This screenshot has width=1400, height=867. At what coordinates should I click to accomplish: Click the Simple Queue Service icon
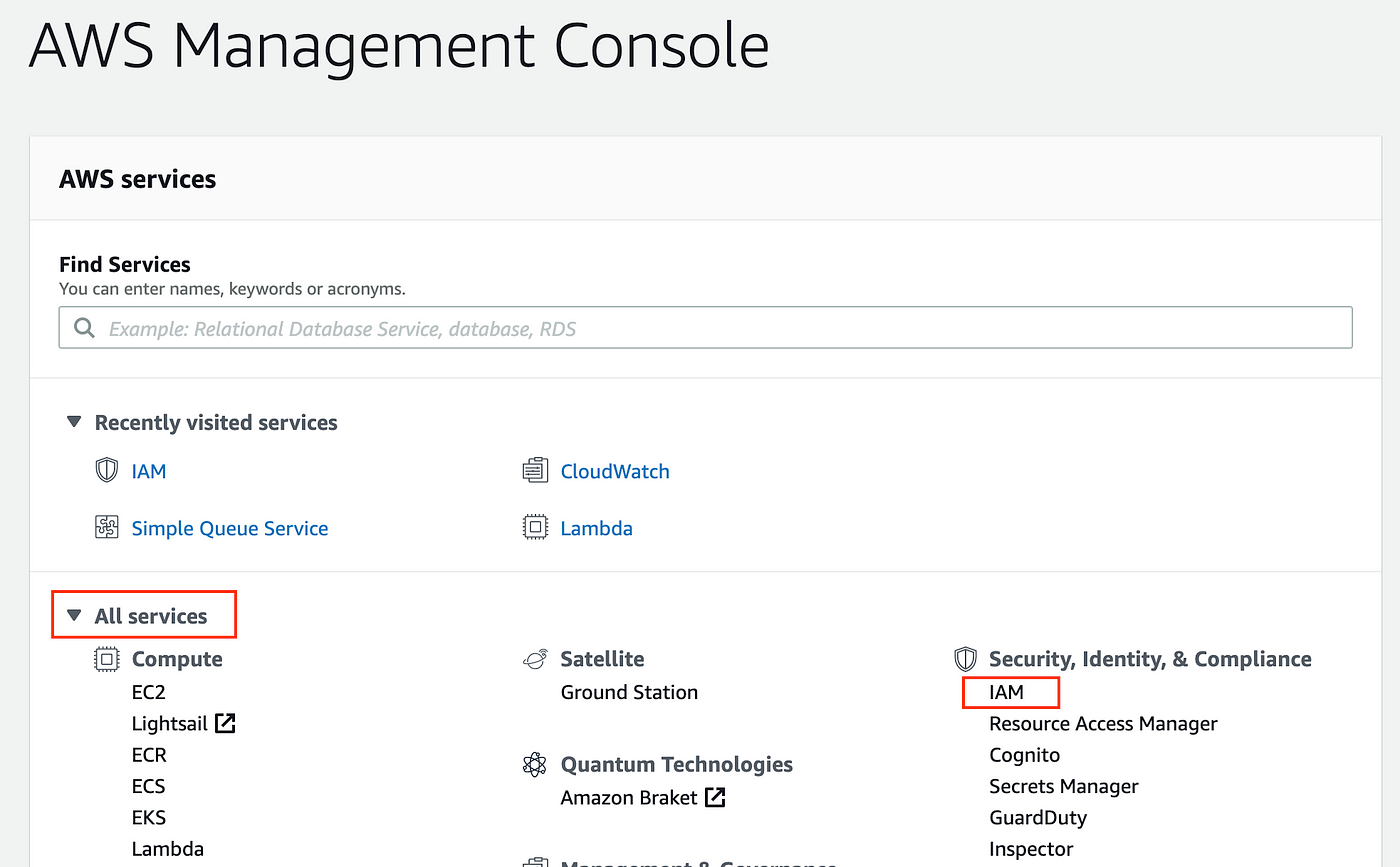pyautogui.click(x=107, y=528)
